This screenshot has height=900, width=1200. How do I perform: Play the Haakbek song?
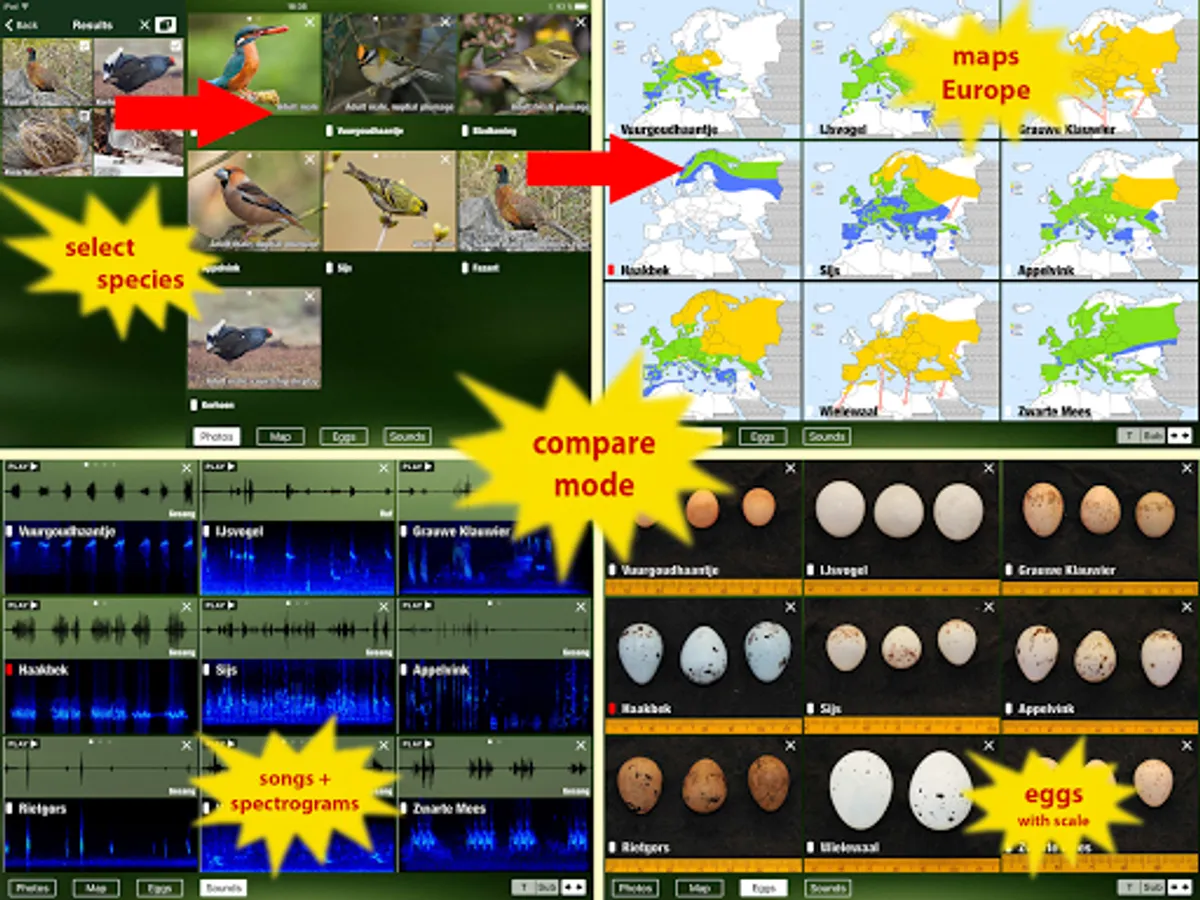click(21, 604)
